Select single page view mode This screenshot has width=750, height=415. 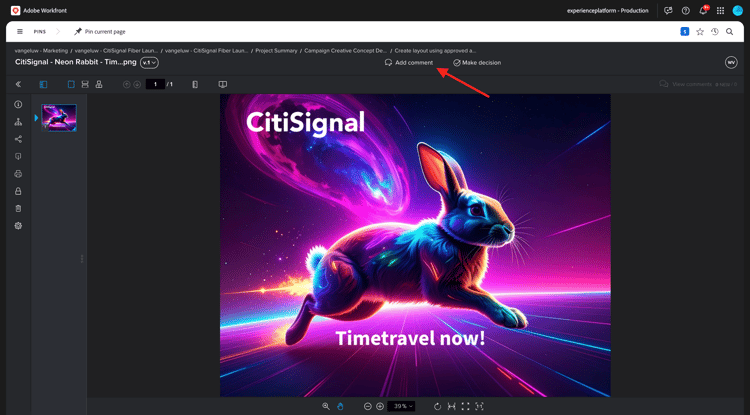click(x=71, y=84)
